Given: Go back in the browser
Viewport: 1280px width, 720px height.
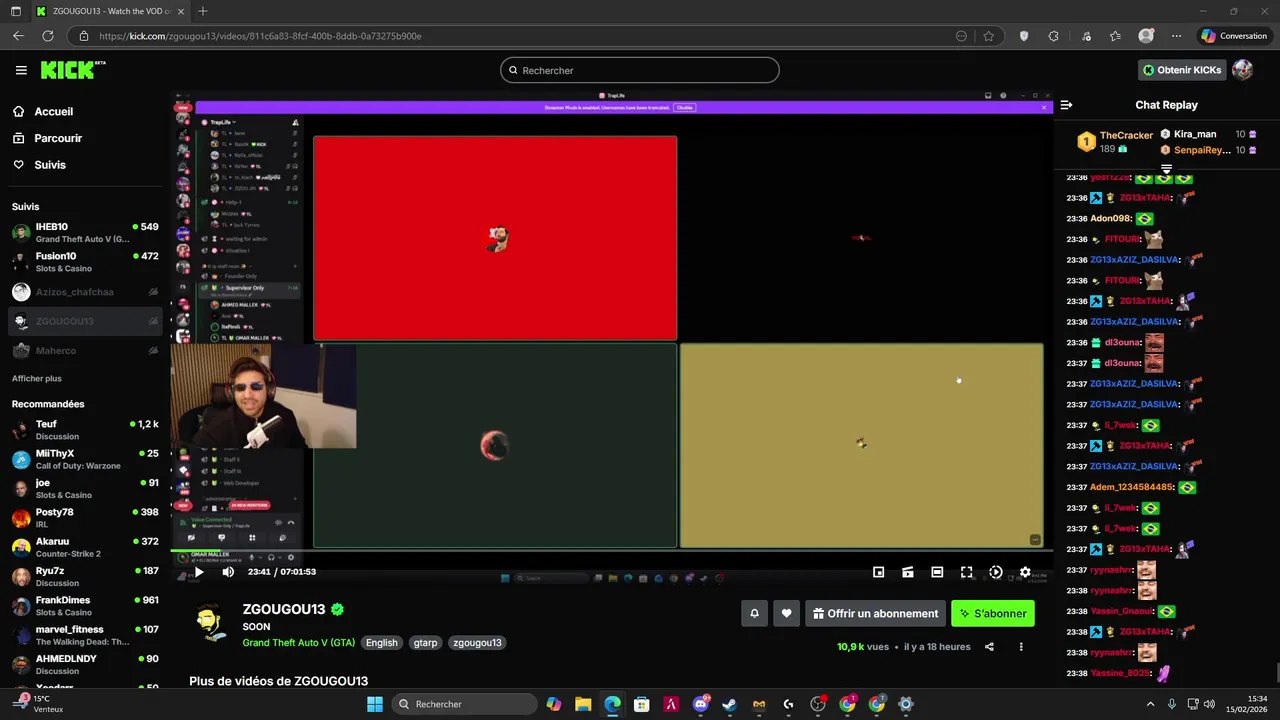Looking at the screenshot, I should click(18, 36).
